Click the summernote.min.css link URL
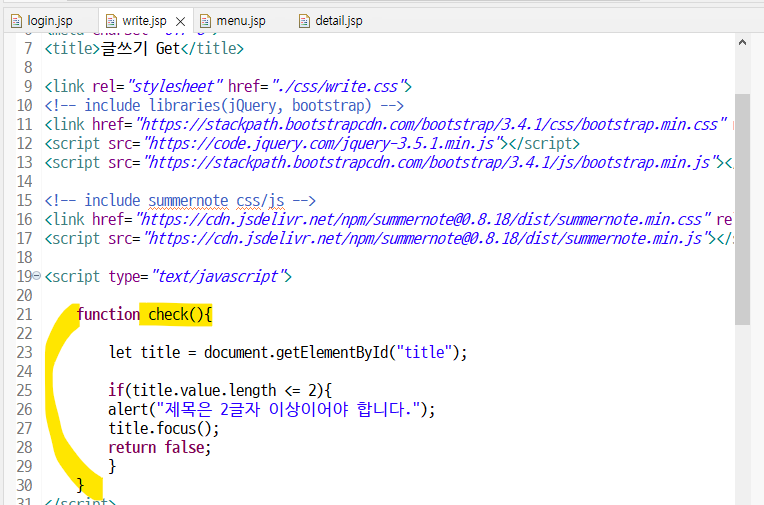The image size is (764, 505). click(421, 219)
